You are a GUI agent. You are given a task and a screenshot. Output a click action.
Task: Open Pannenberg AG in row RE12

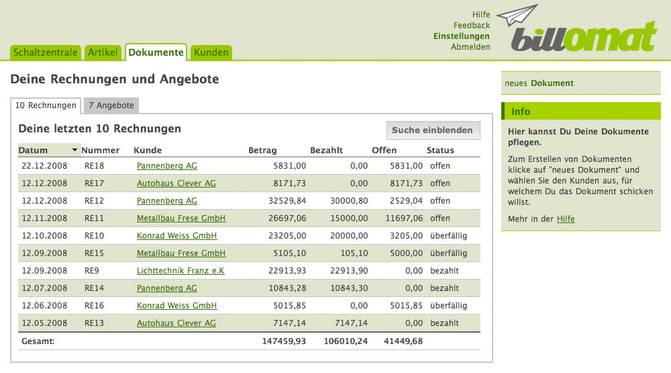(x=167, y=201)
